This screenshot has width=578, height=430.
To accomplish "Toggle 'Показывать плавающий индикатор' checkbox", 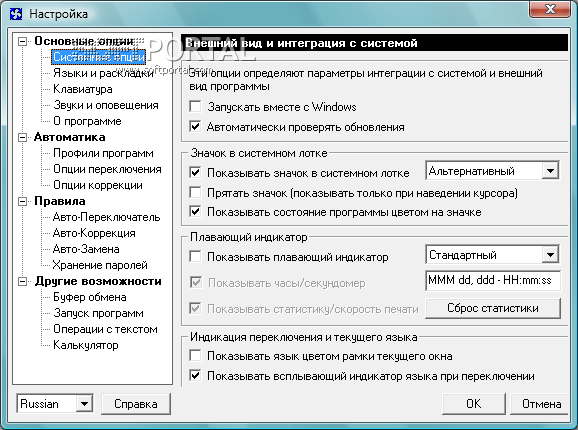I will point(195,257).
